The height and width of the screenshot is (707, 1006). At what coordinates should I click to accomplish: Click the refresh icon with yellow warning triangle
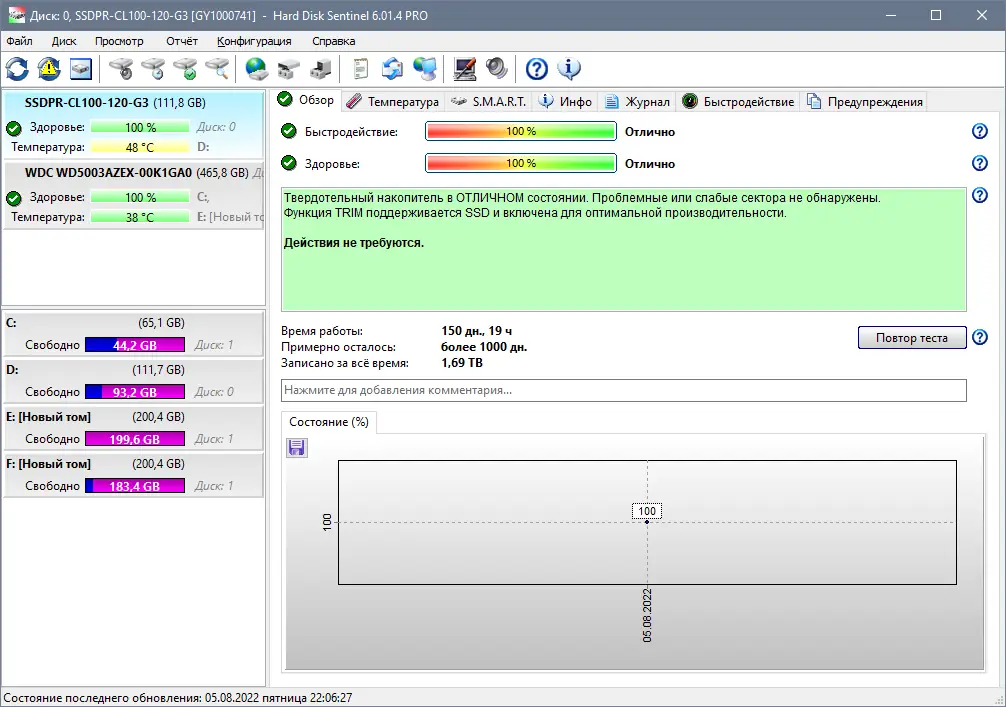click(x=49, y=69)
